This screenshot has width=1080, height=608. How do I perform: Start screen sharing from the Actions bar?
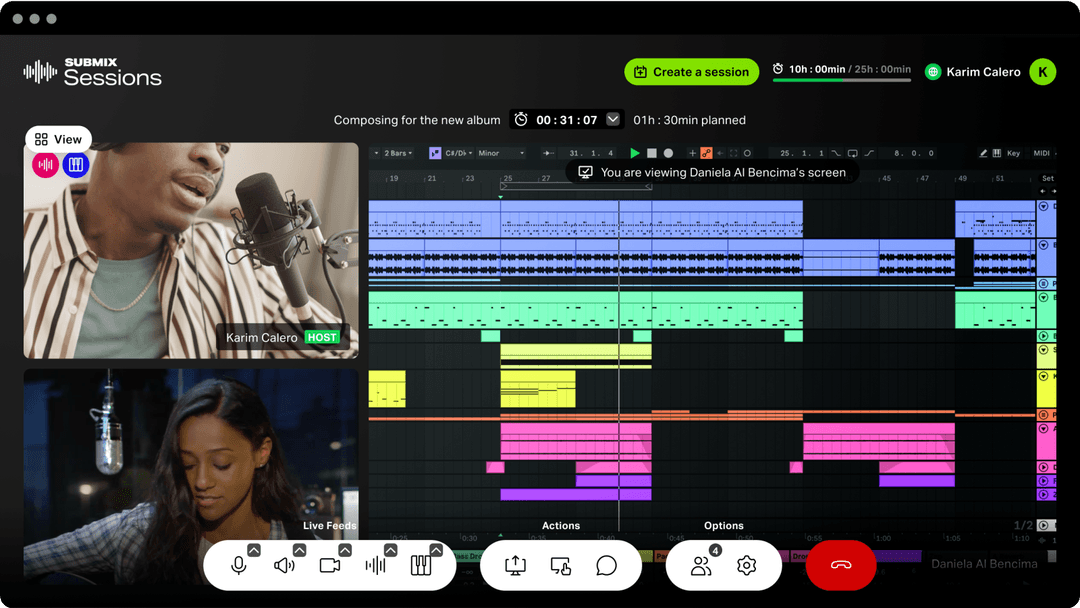click(516, 565)
